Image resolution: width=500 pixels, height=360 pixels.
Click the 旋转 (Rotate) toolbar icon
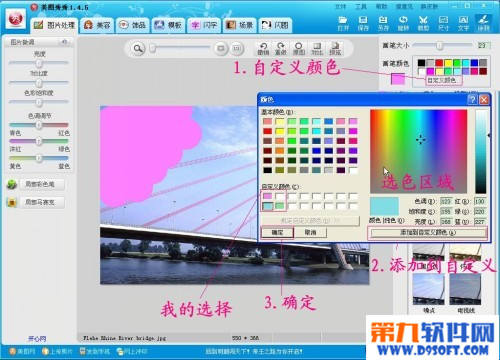click(403, 23)
